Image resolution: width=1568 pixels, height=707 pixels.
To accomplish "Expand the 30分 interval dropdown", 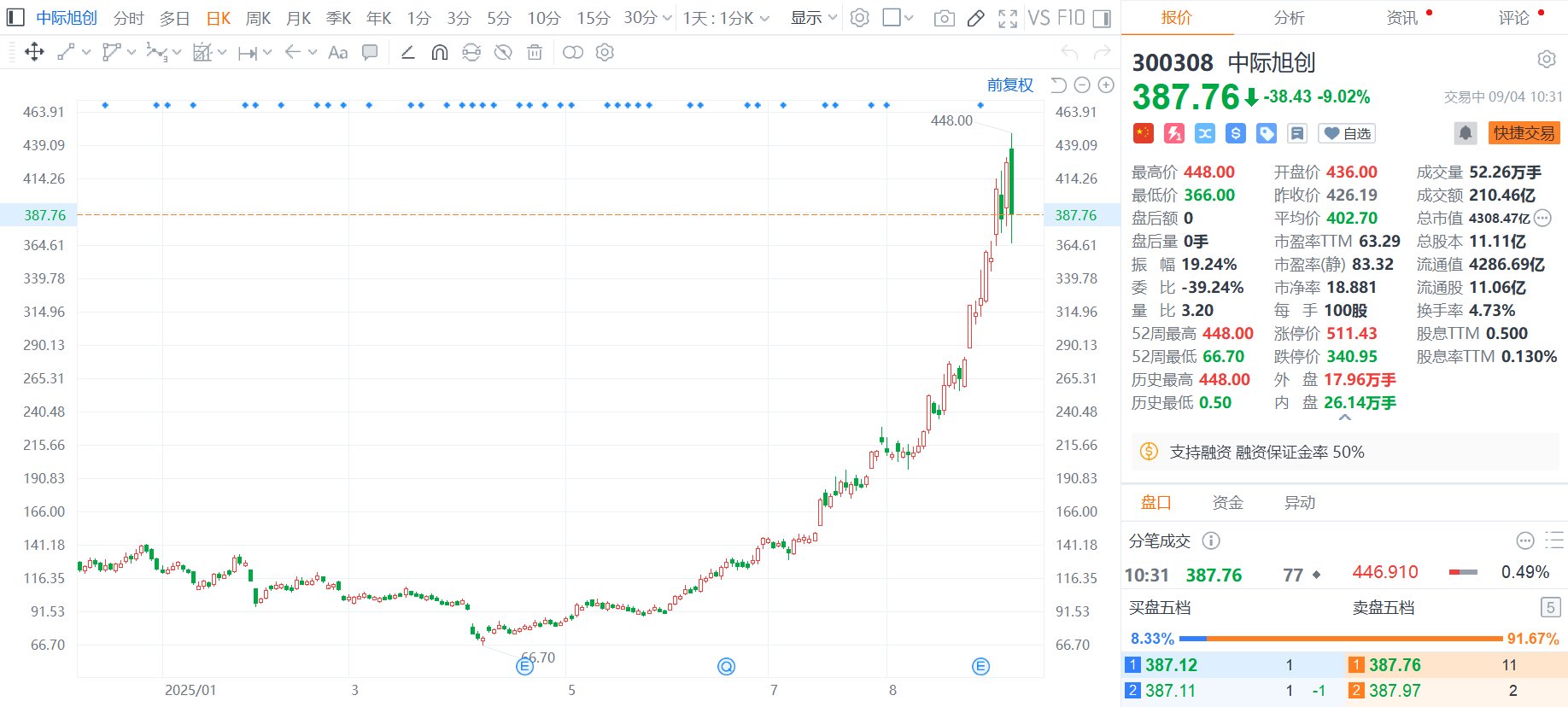I will coord(647,18).
